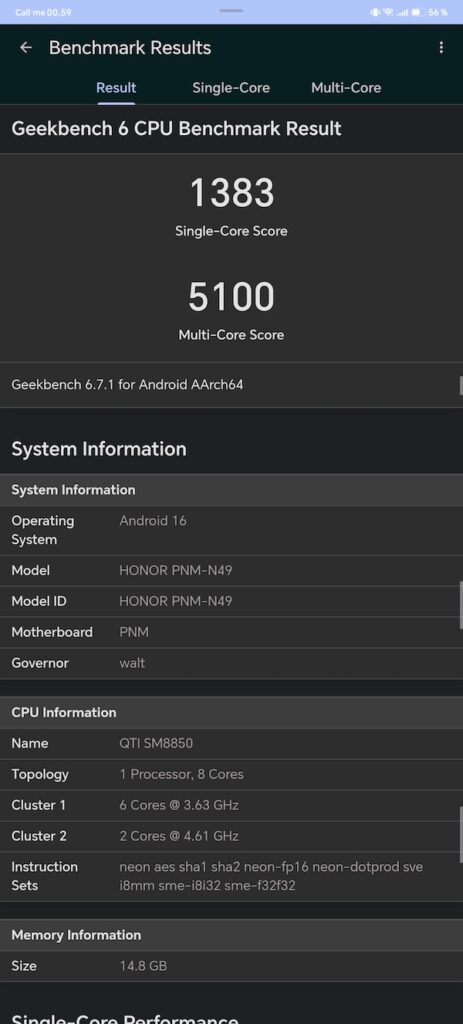Tap the Memory Size 14.8 GB row
Image resolution: width=463 pixels, height=1024 pixels.
click(231, 966)
